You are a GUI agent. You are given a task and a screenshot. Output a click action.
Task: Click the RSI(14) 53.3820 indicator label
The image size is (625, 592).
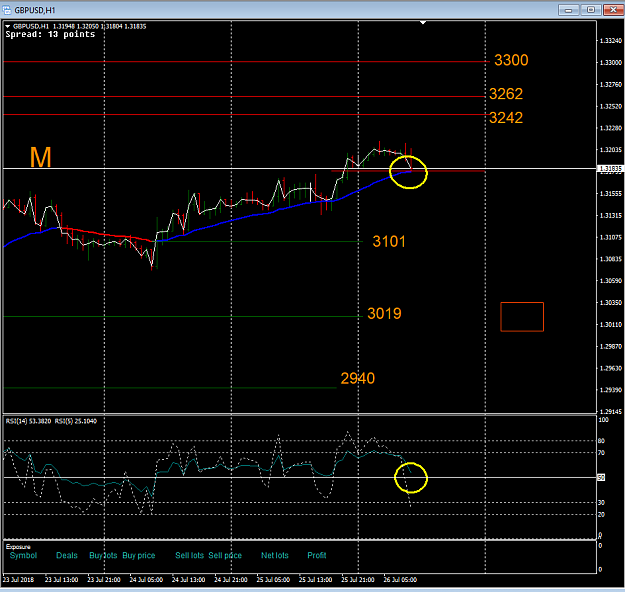28,421
